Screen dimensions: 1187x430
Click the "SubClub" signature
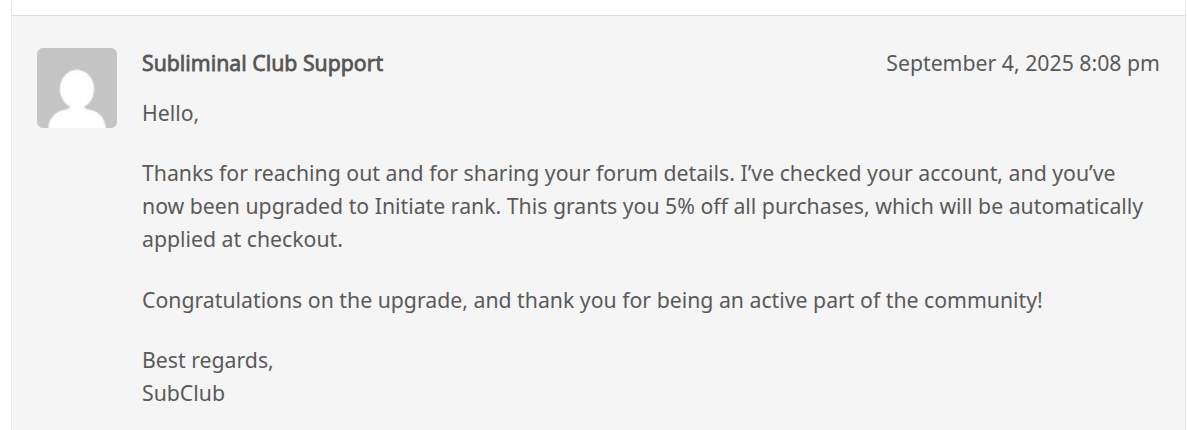pyautogui.click(x=183, y=393)
